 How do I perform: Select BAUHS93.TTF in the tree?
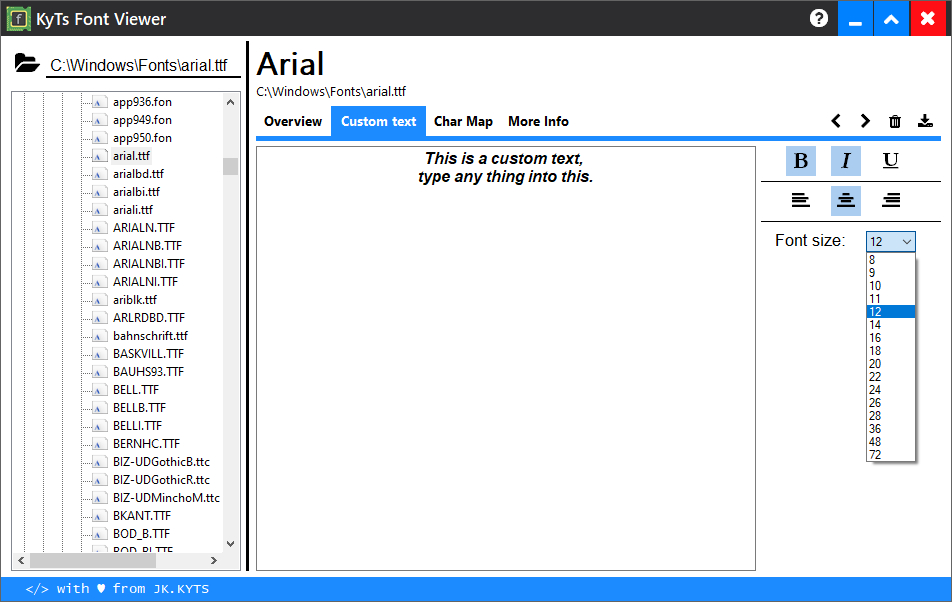click(x=148, y=371)
